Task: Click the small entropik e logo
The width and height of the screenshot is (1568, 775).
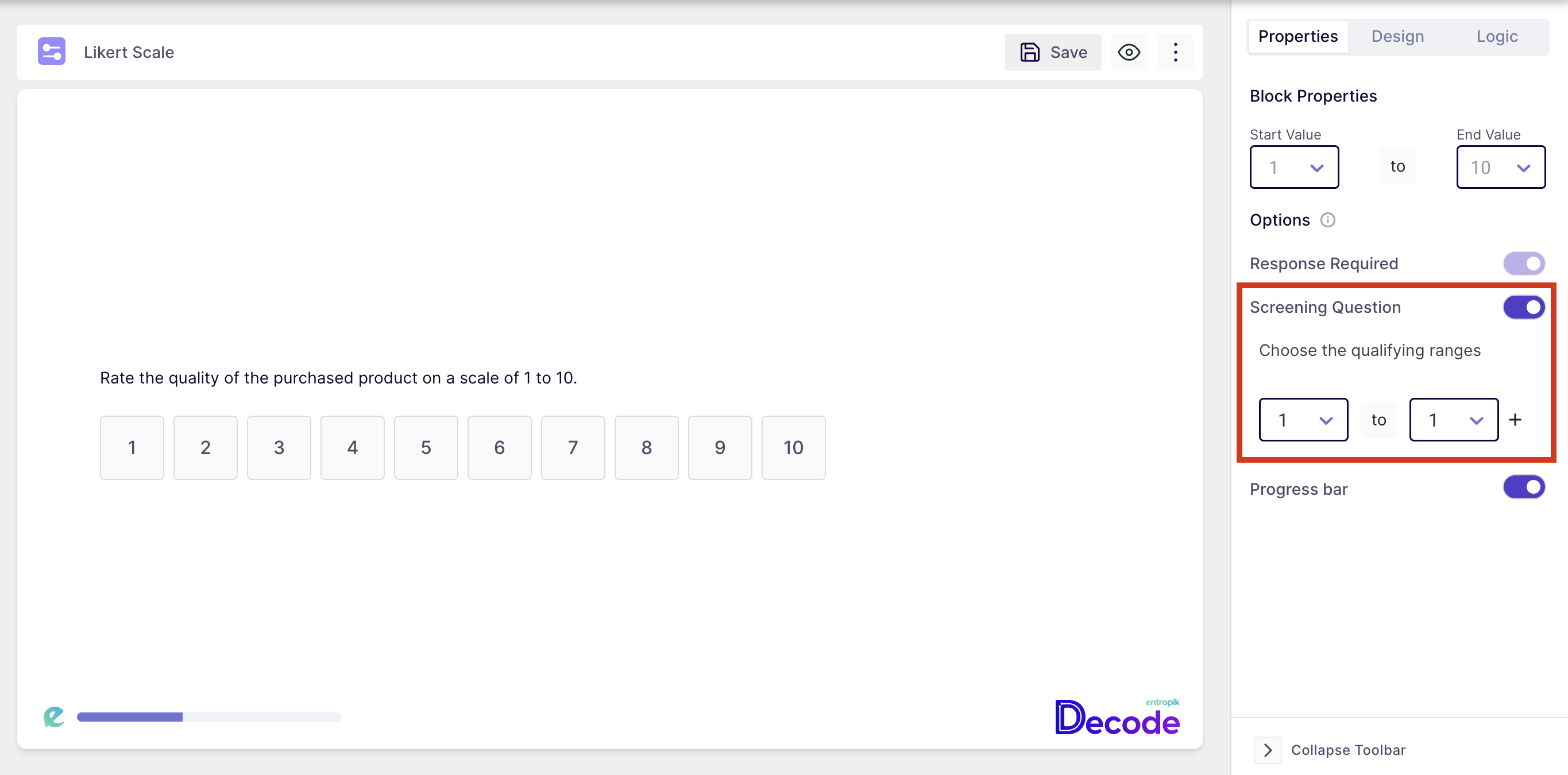Action: coord(53,716)
